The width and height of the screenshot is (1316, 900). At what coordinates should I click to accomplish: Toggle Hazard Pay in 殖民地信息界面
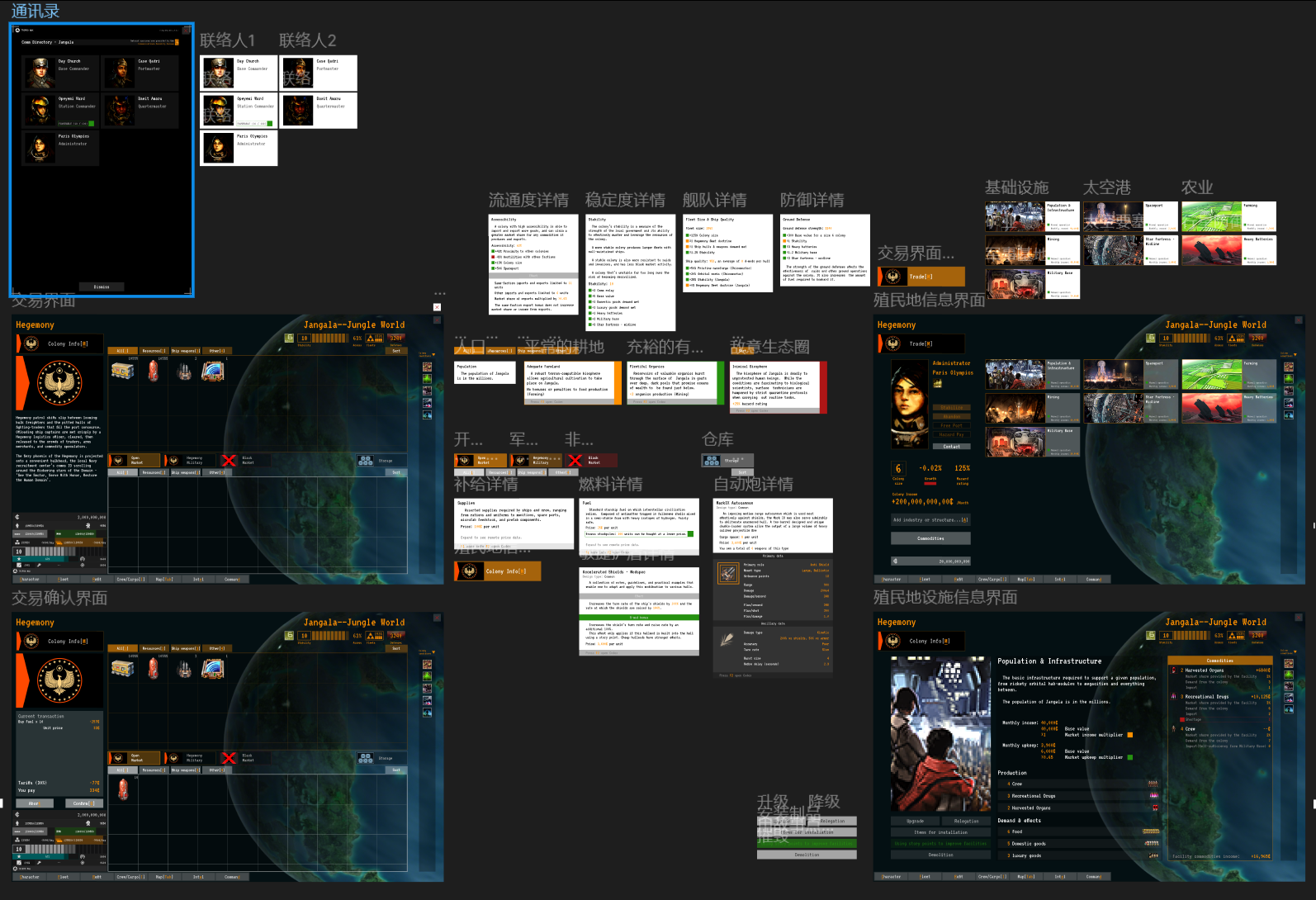[951, 435]
